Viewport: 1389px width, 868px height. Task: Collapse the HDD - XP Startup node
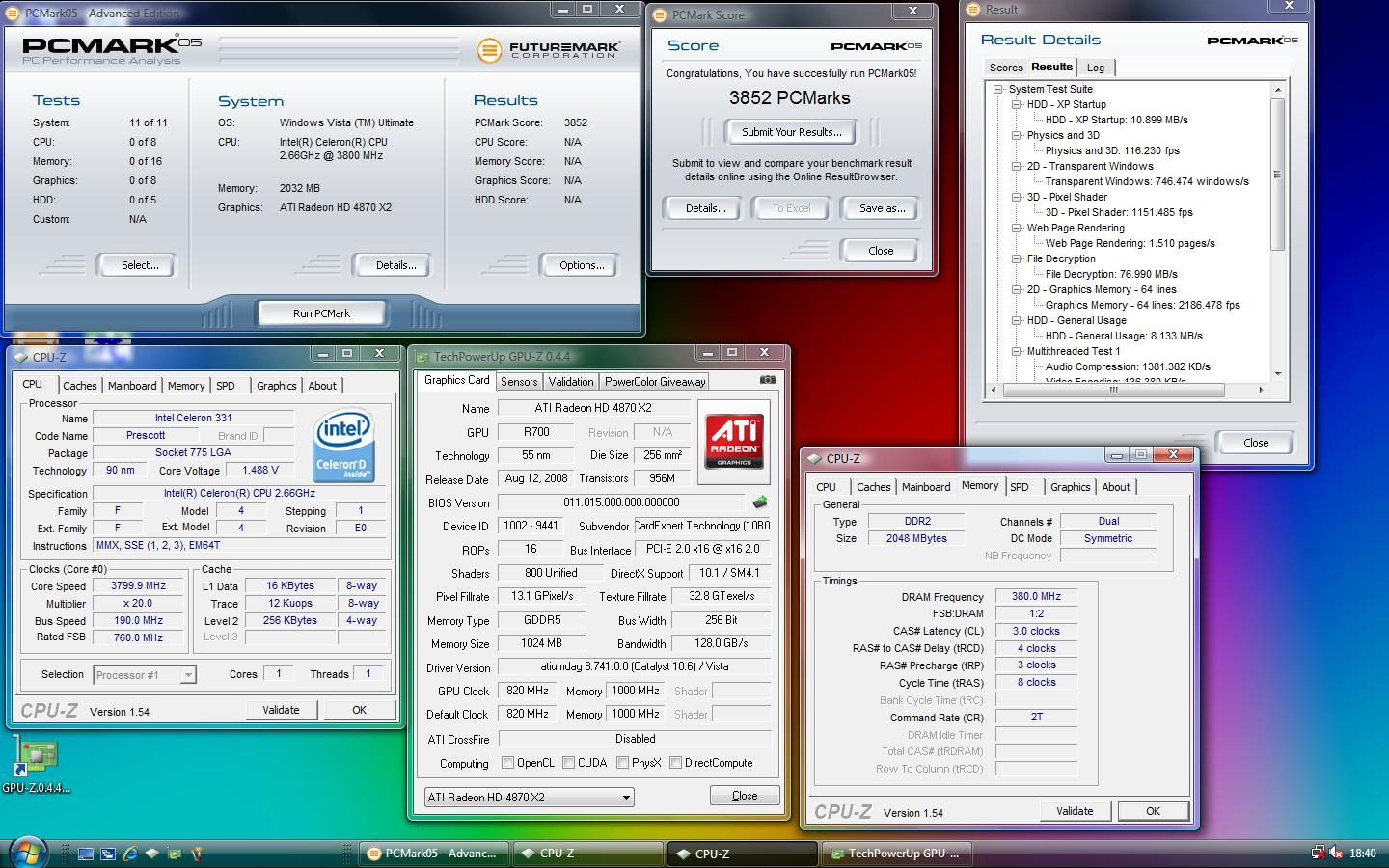click(1016, 104)
